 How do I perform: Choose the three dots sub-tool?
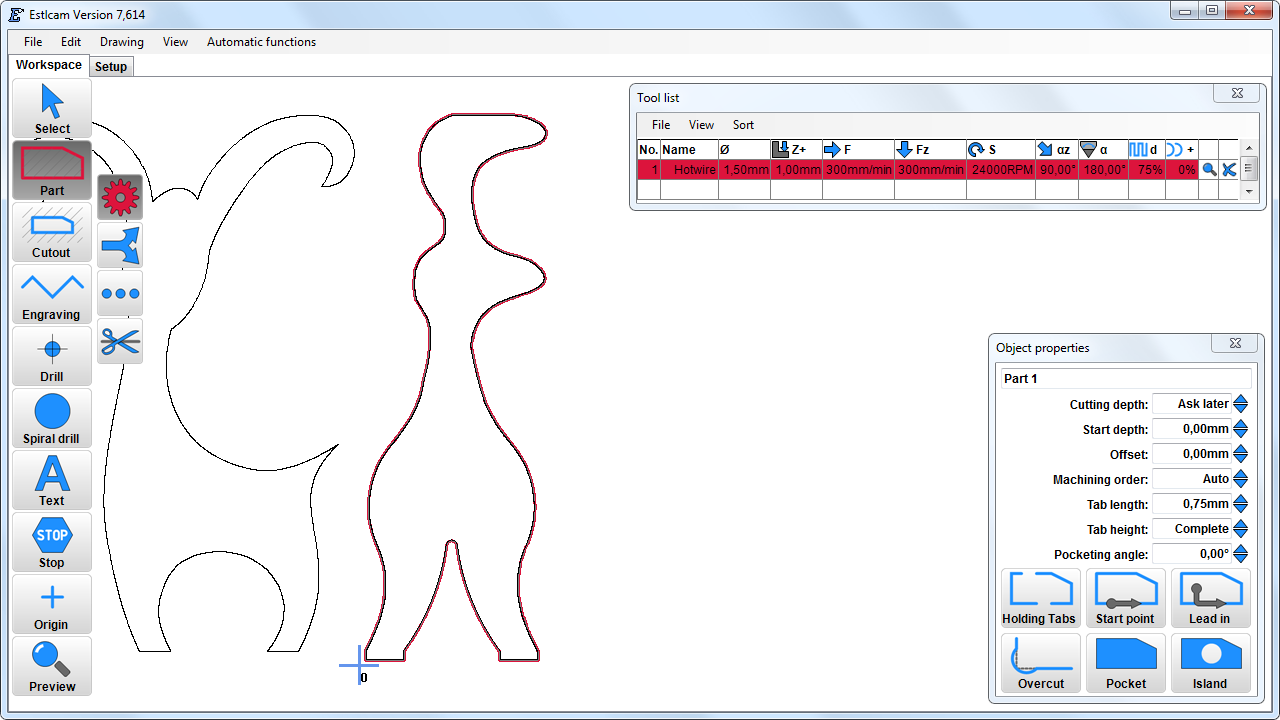pyautogui.click(x=120, y=293)
